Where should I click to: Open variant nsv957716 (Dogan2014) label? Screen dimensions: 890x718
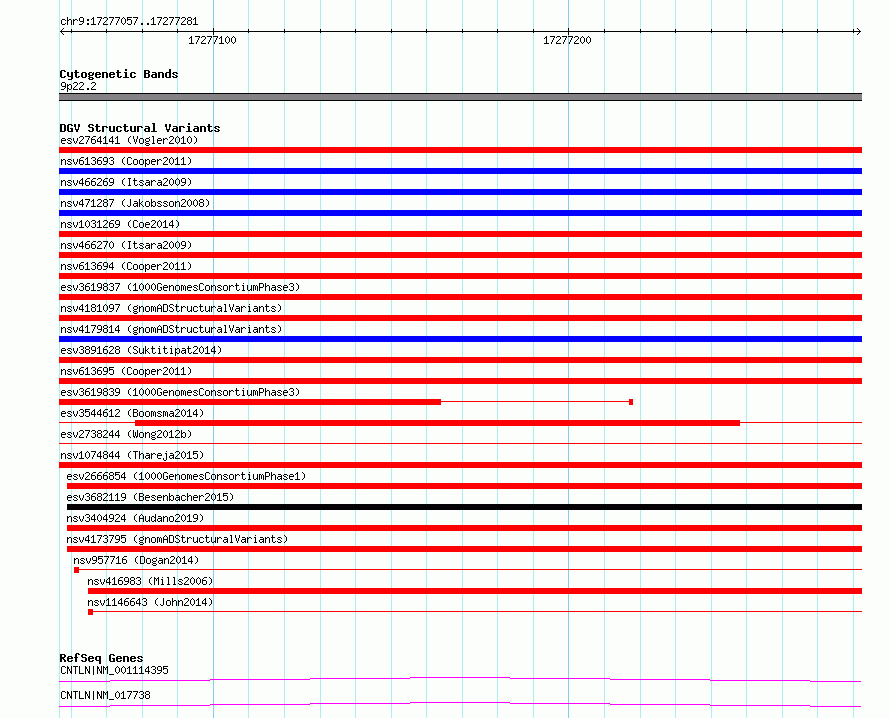coord(136,560)
